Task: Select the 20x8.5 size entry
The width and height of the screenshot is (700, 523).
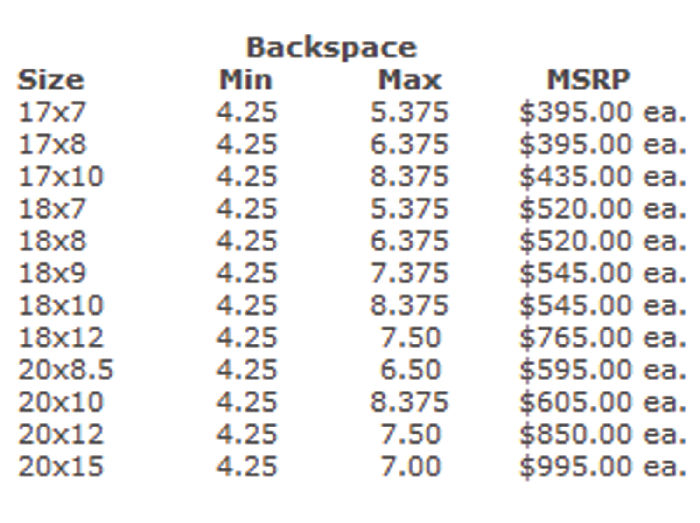Action: click(x=66, y=370)
